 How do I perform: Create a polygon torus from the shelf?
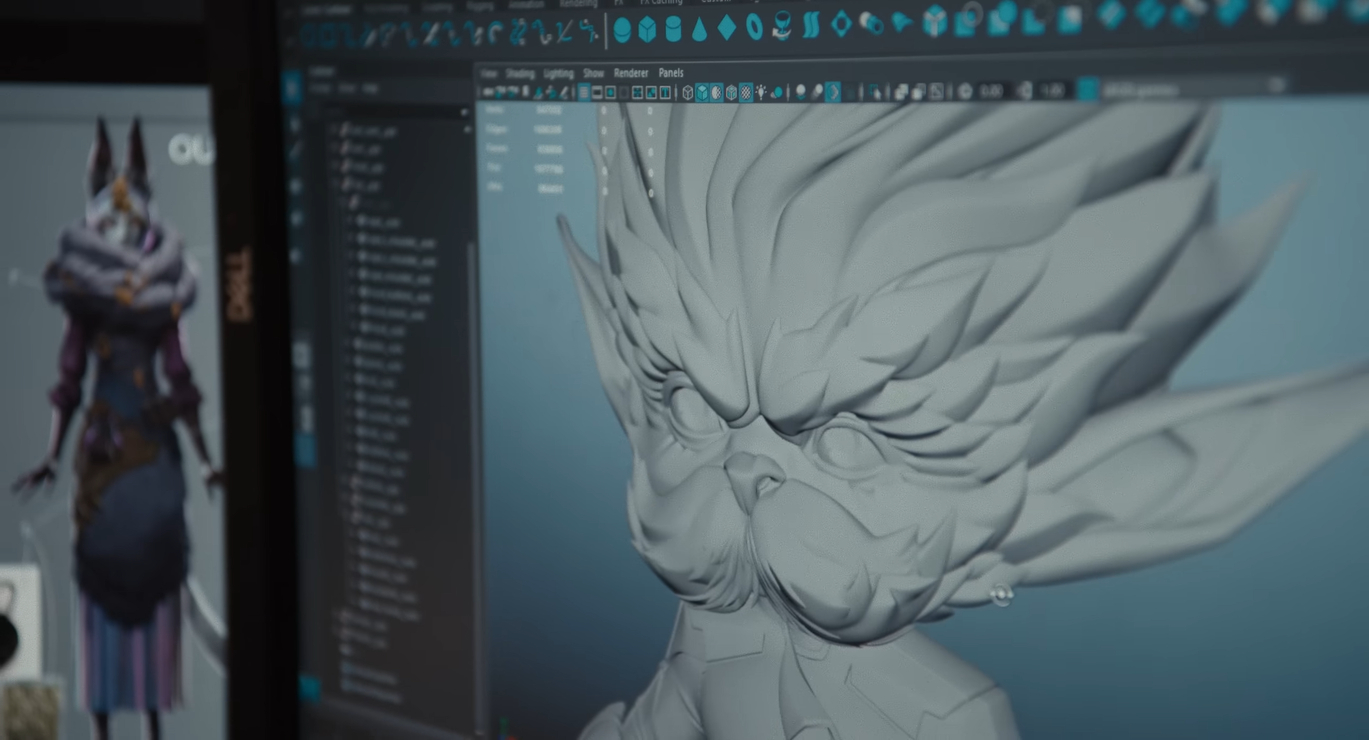754,28
